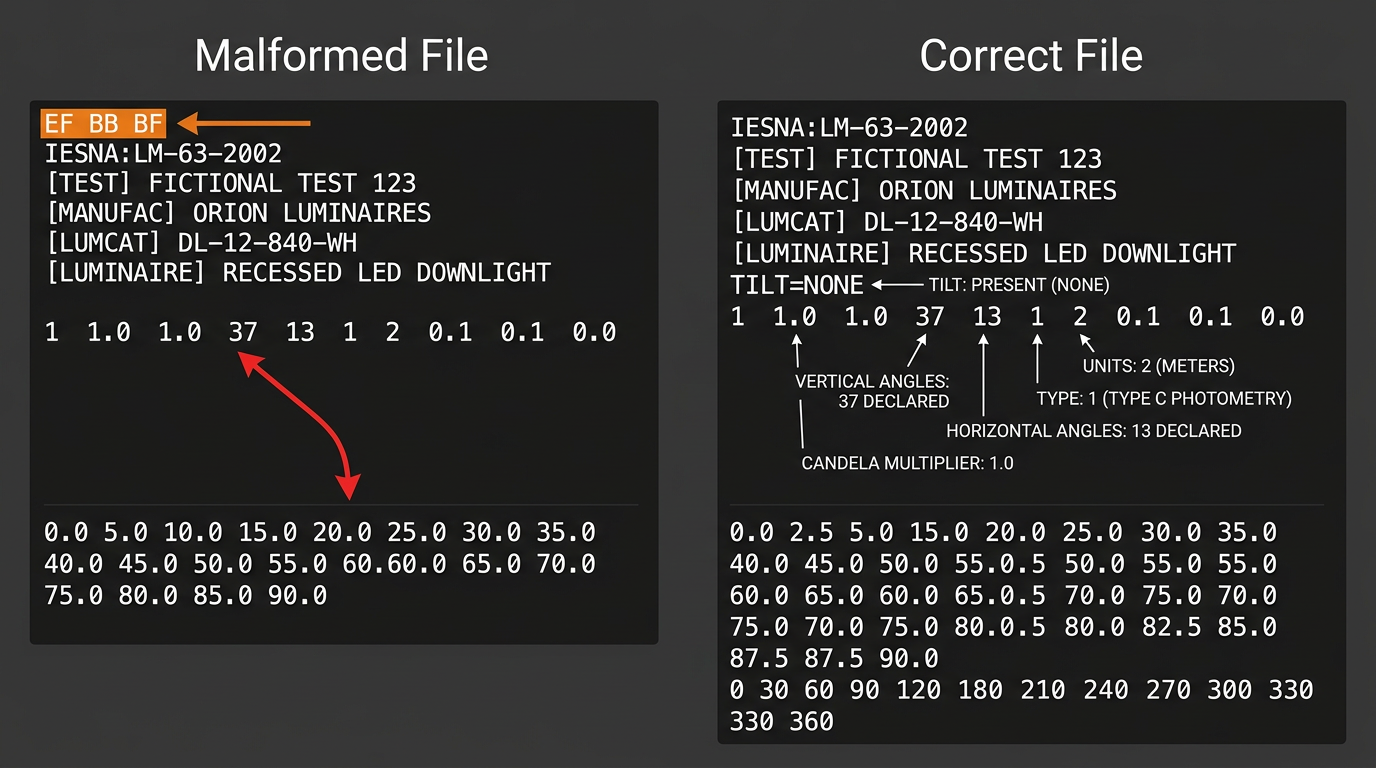
Task: Click the UNITS: 2 (METERS) annotation
Action: [x=1159, y=366]
